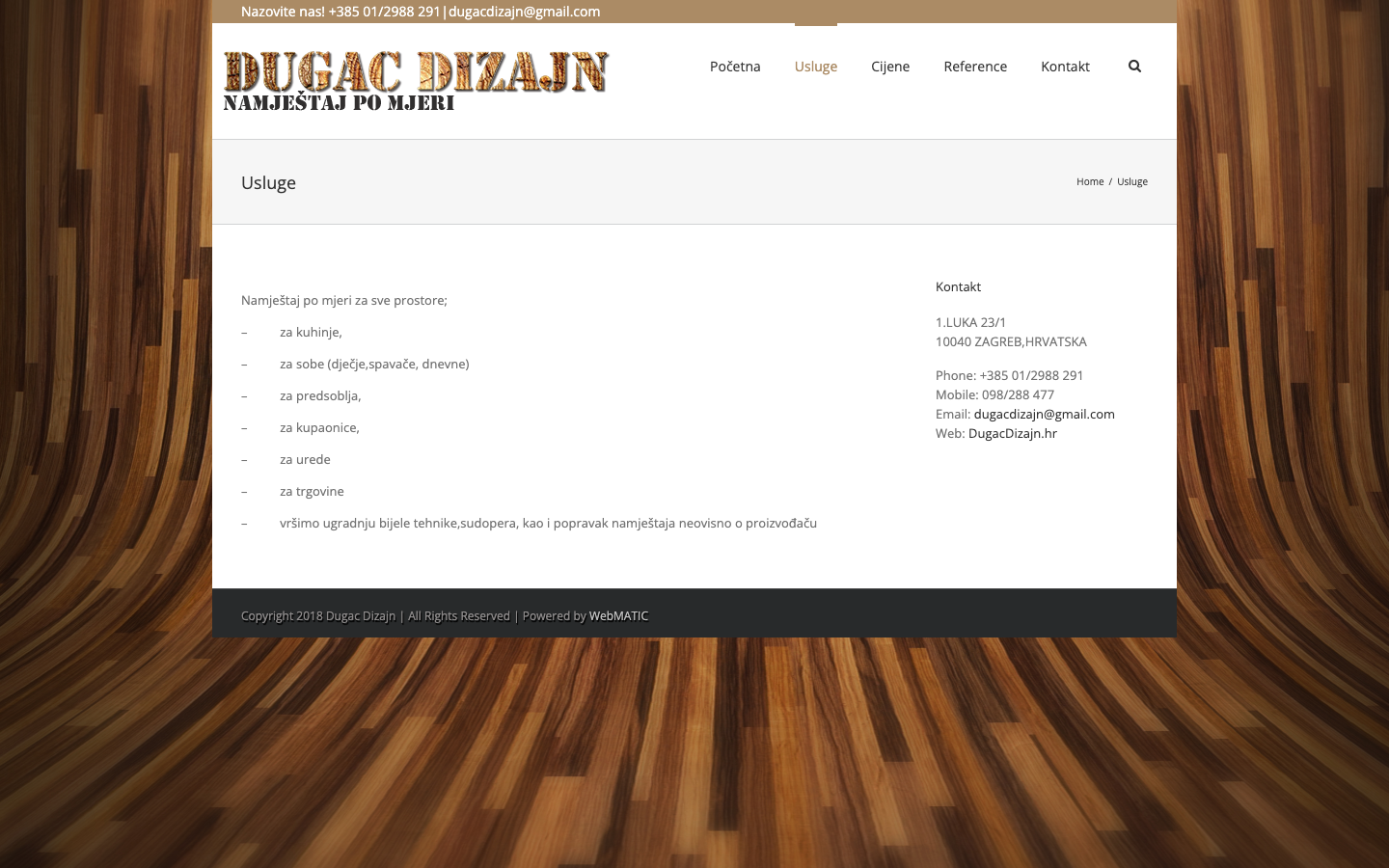Click 'Phone: +385 01/2988 291' text
The image size is (1389, 868).
[1010, 375]
